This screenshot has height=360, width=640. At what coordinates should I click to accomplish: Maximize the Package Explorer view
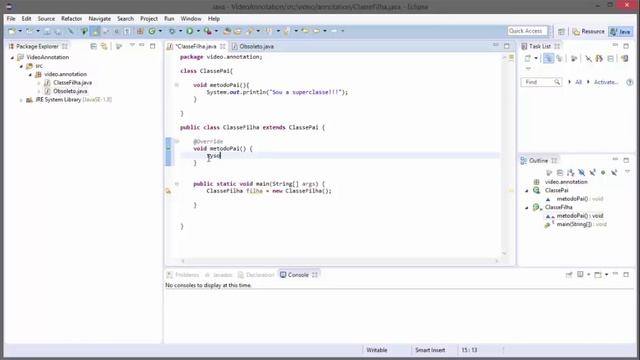(153, 46)
